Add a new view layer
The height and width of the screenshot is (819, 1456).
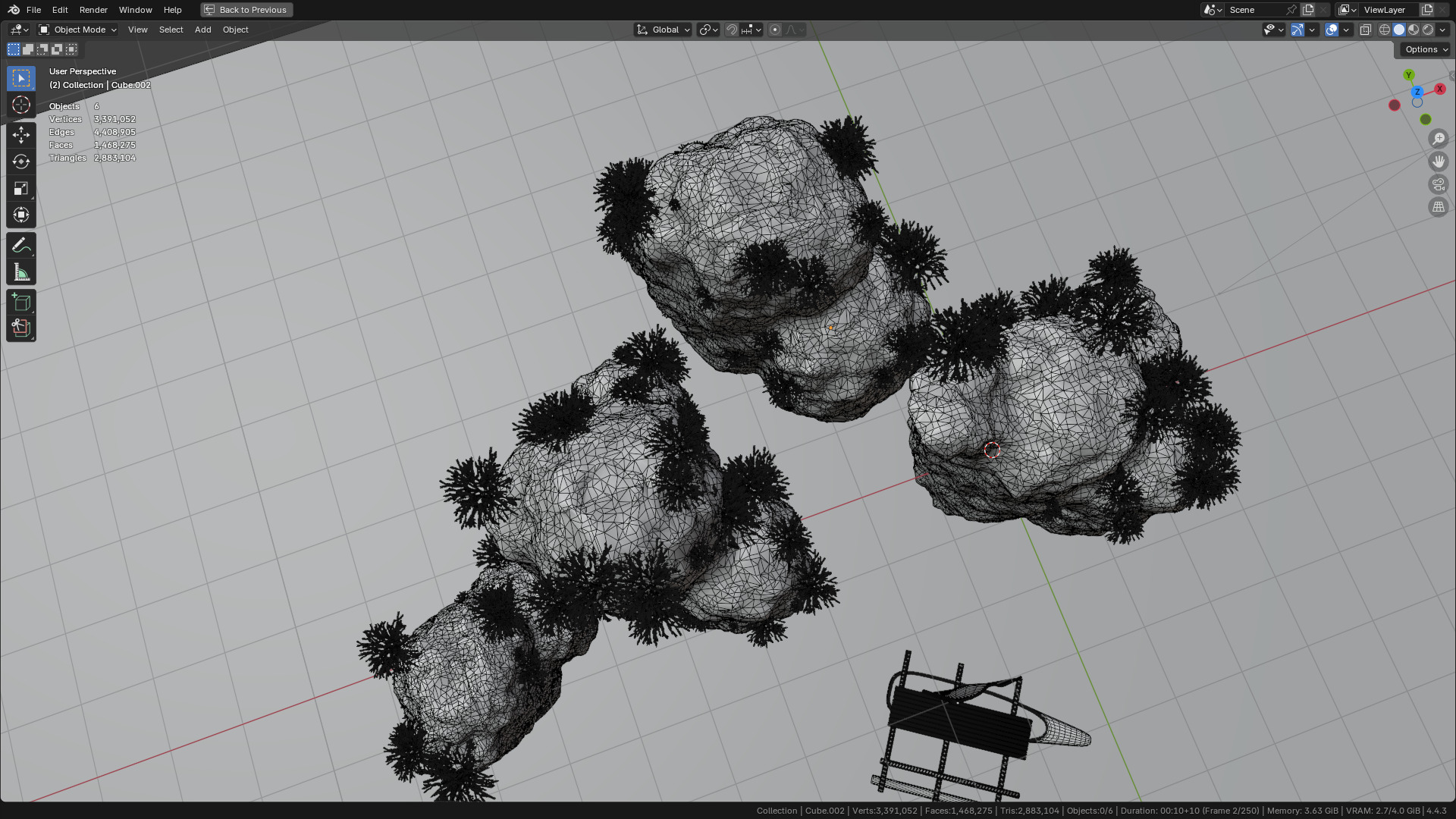1427,10
